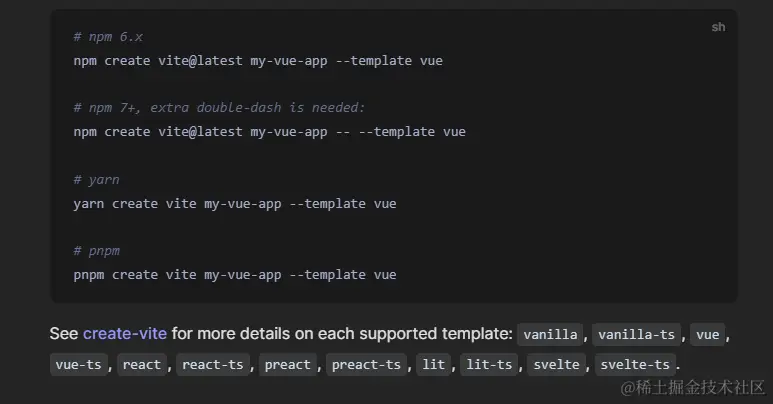This screenshot has width=773, height=404.
Task: Click the npm 6.x create command line
Action: [258, 60]
